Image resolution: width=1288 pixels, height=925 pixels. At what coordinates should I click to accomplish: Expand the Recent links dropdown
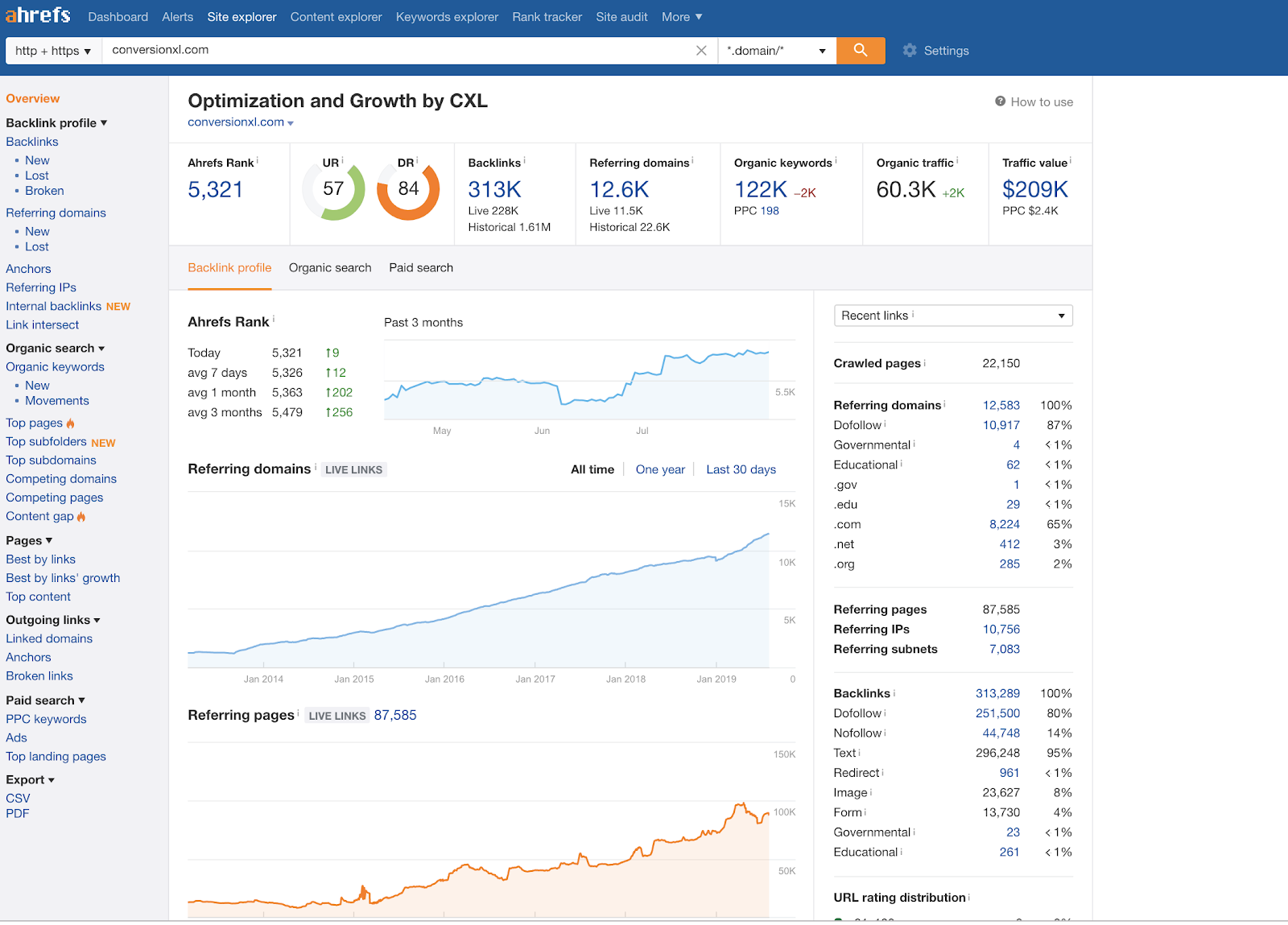953,316
